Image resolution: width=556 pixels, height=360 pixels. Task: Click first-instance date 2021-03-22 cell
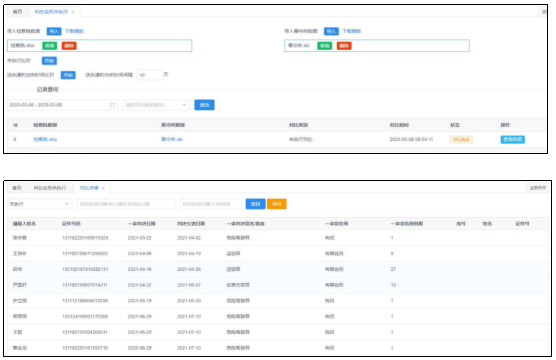click(140, 238)
